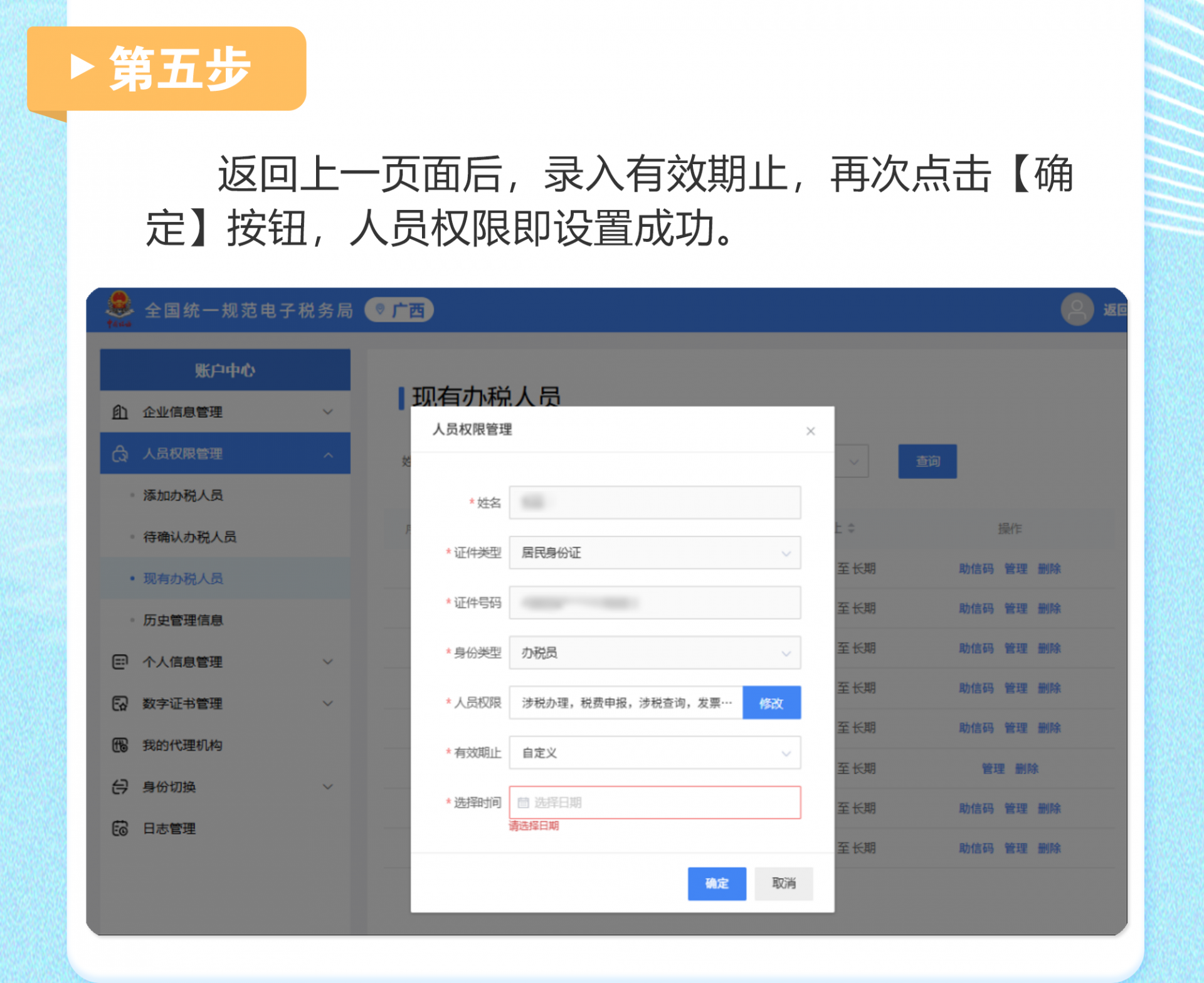Open the 有效期止 dropdown
The width and height of the screenshot is (1204, 983).
click(655, 753)
